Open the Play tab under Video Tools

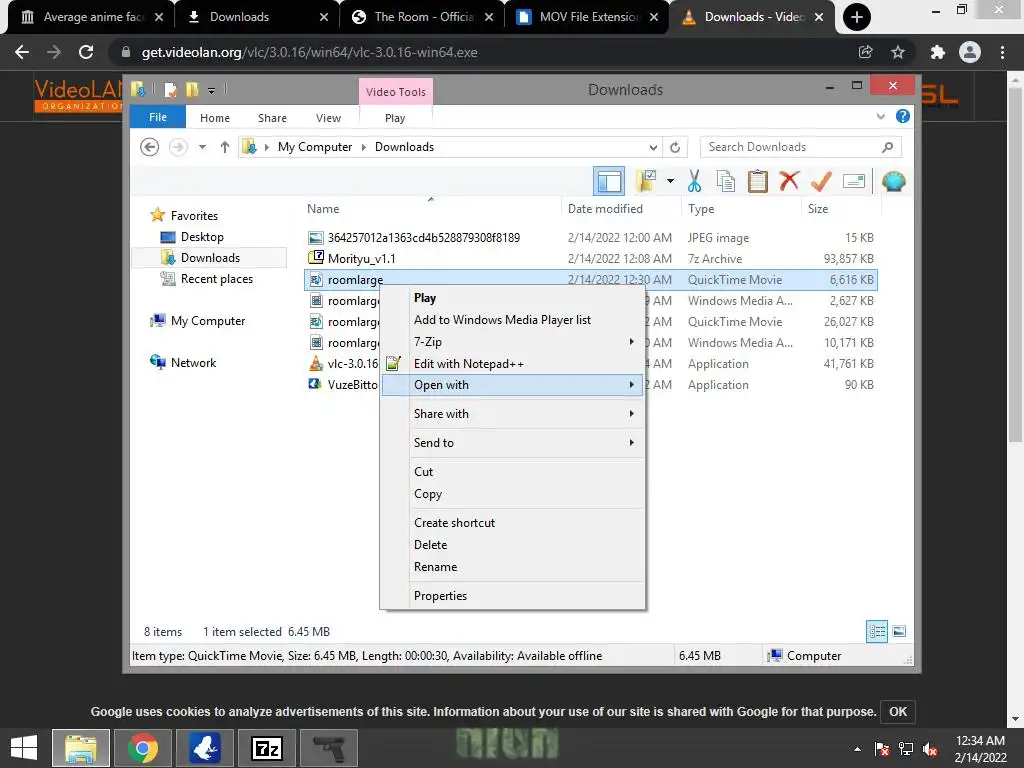click(x=395, y=118)
